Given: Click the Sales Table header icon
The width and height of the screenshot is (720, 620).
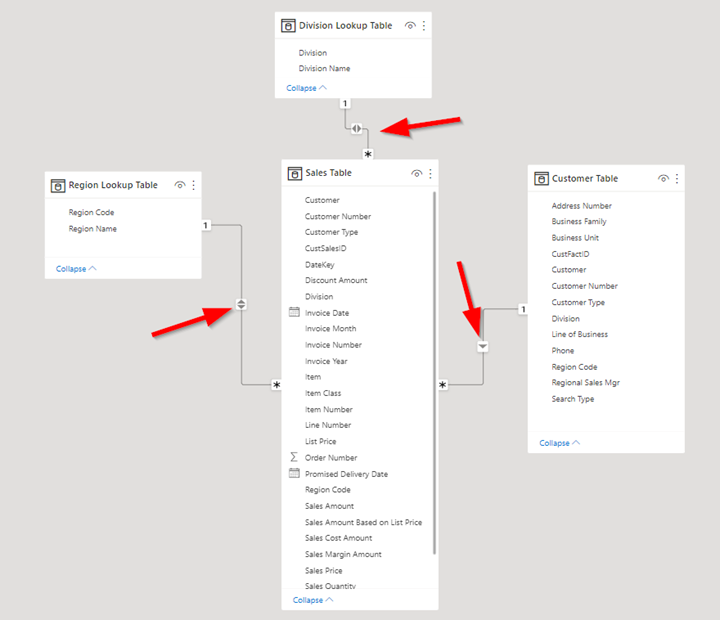Looking at the screenshot, I should click(x=294, y=173).
